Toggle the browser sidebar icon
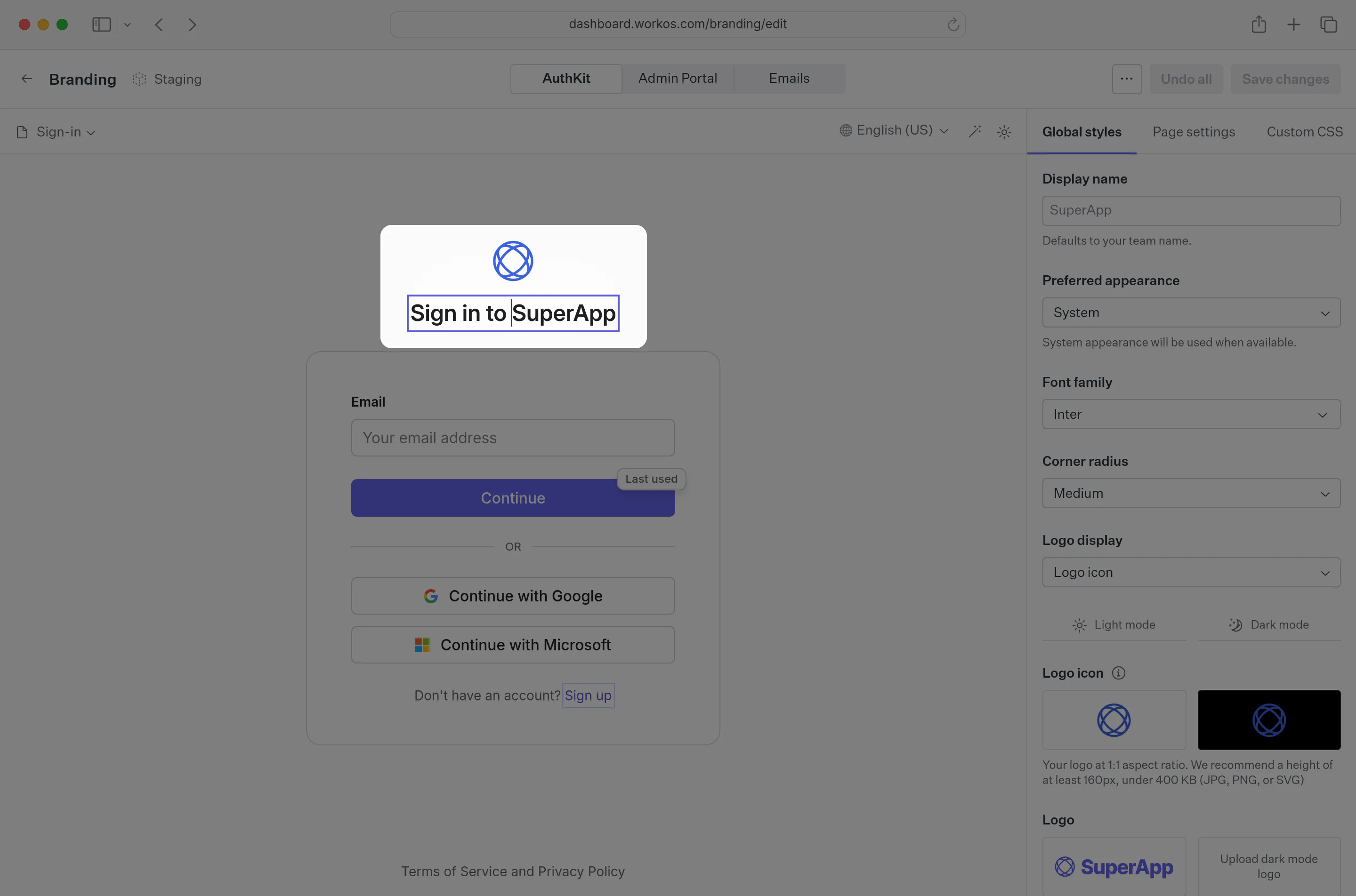This screenshot has width=1356, height=896. click(x=101, y=24)
